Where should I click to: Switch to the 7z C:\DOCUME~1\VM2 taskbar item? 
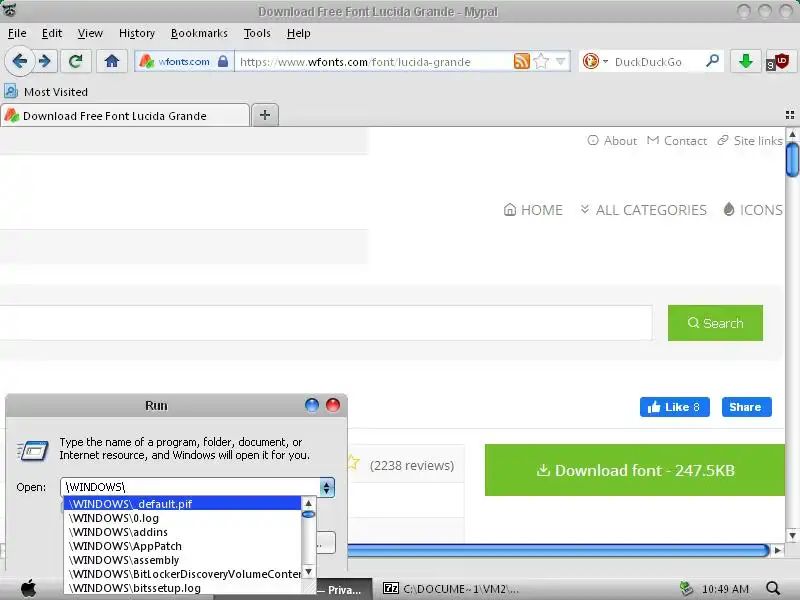coord(451,589)
